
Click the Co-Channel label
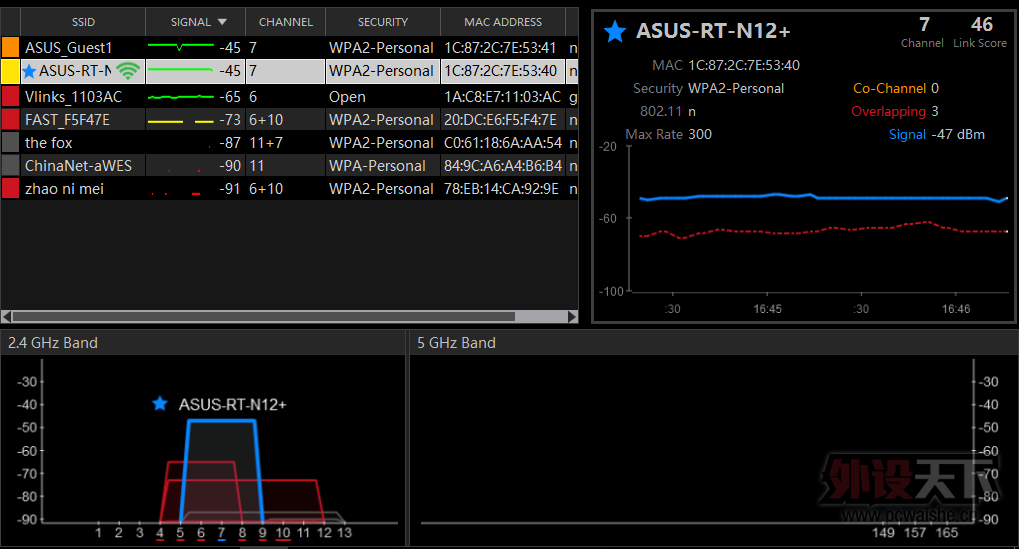point(889,88)
